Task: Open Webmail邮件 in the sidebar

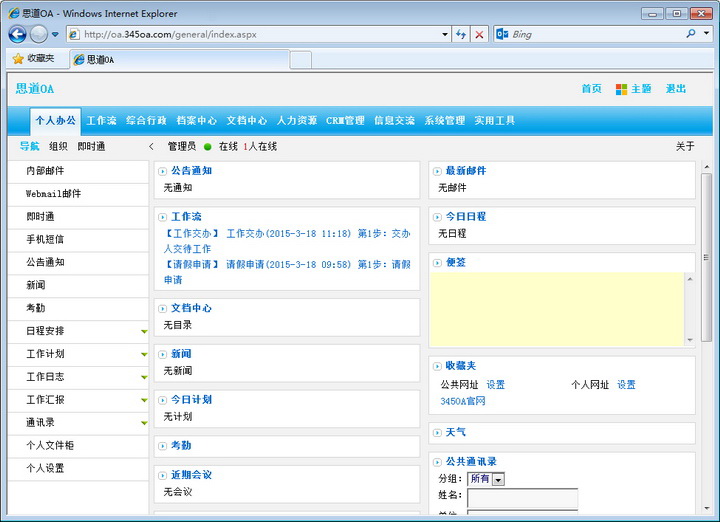Action: point(78,194)
